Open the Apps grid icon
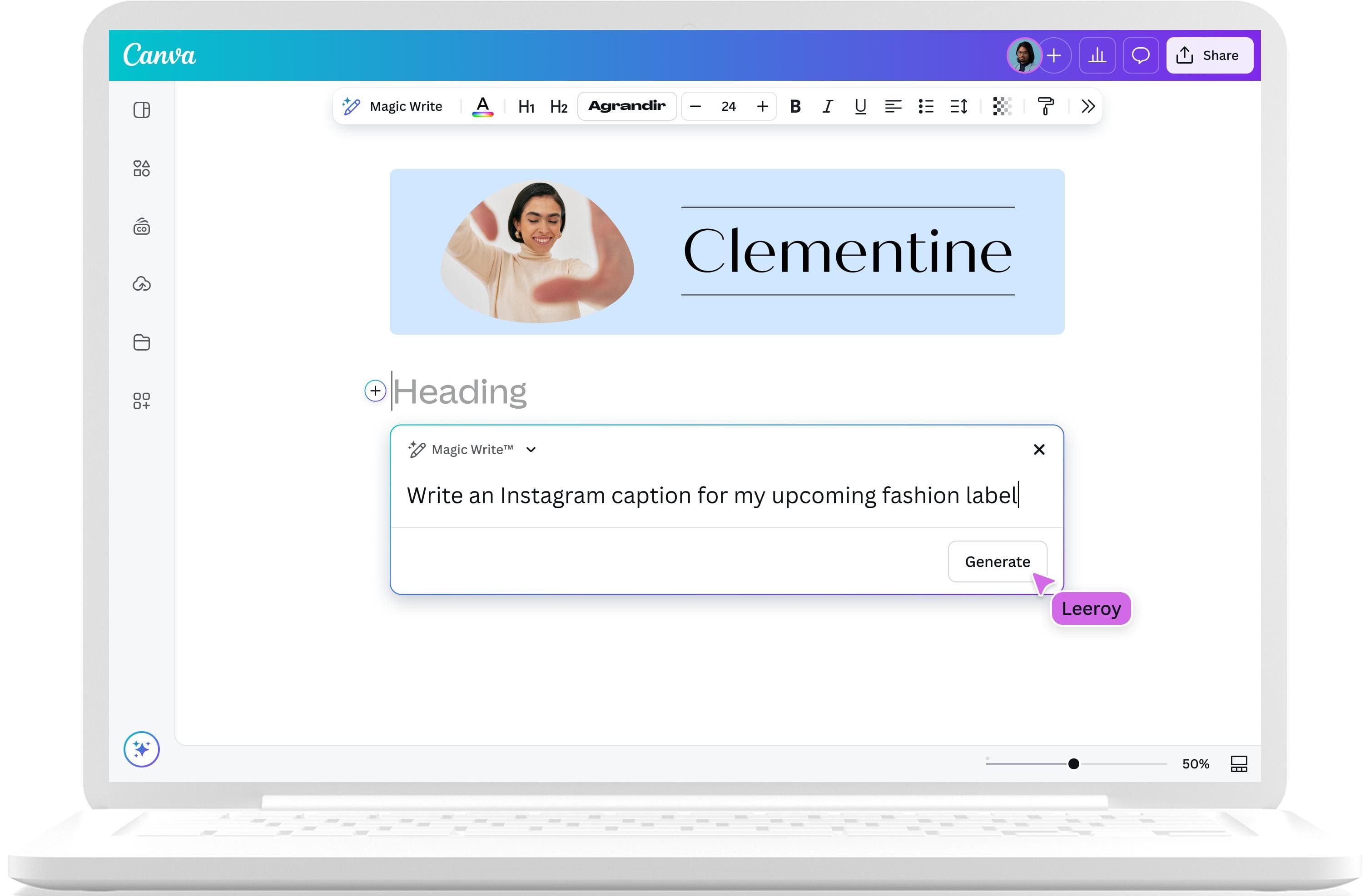 pyautogui.click(x=142, y=401)
